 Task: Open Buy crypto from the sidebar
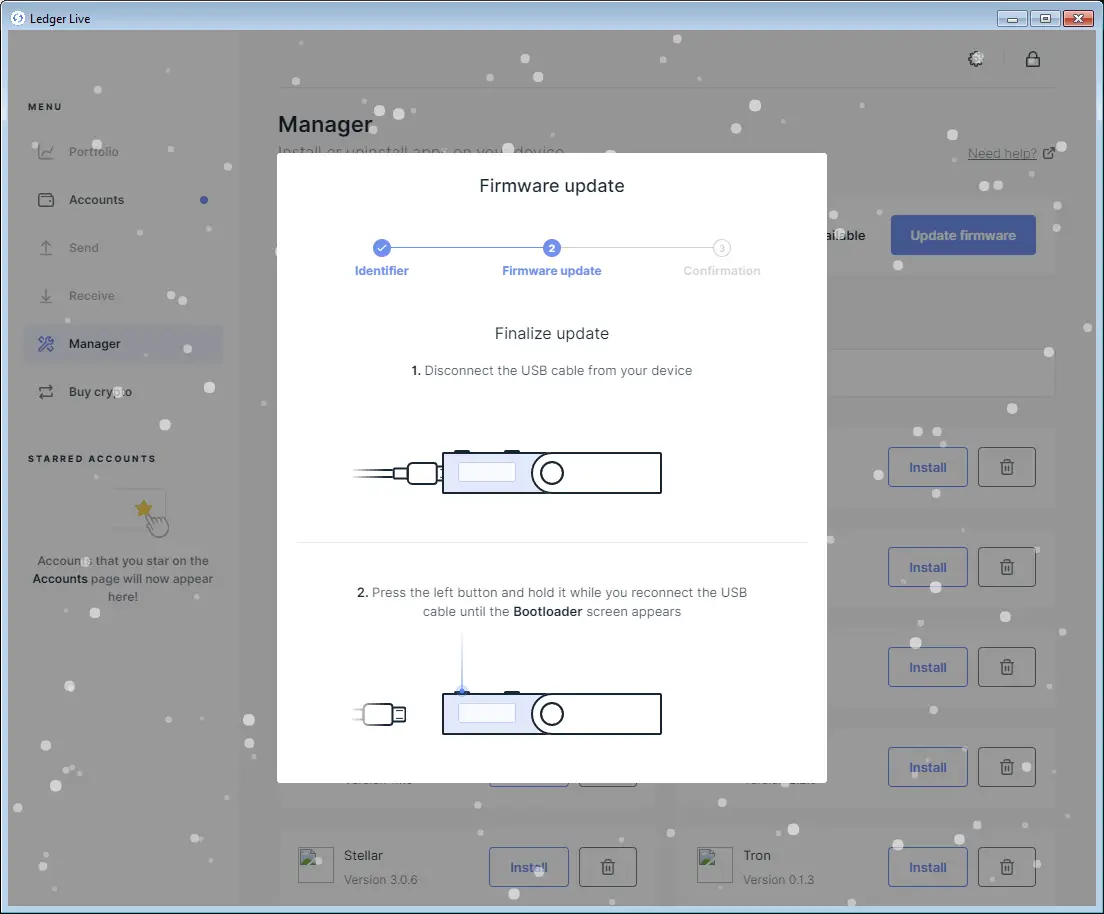tap(100, 392)
